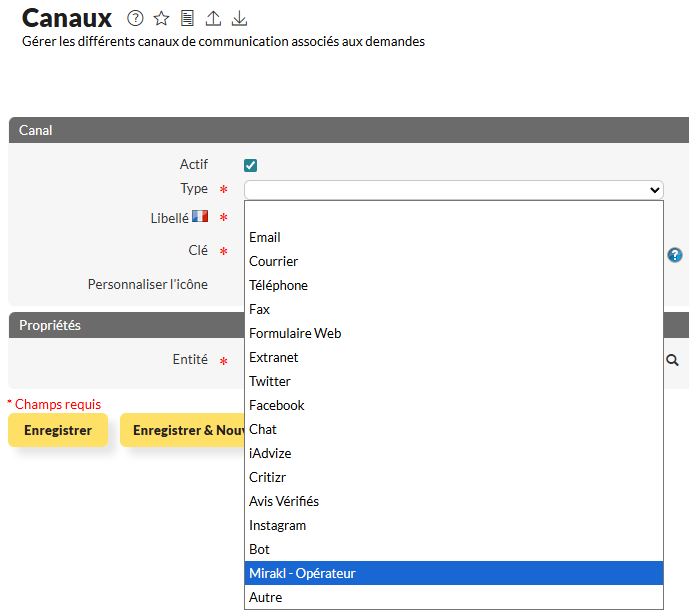The width and height of the screenshot is (689, 613).
Task: Choose Autre at bottom of list
Action: click(x=266, y=597)
